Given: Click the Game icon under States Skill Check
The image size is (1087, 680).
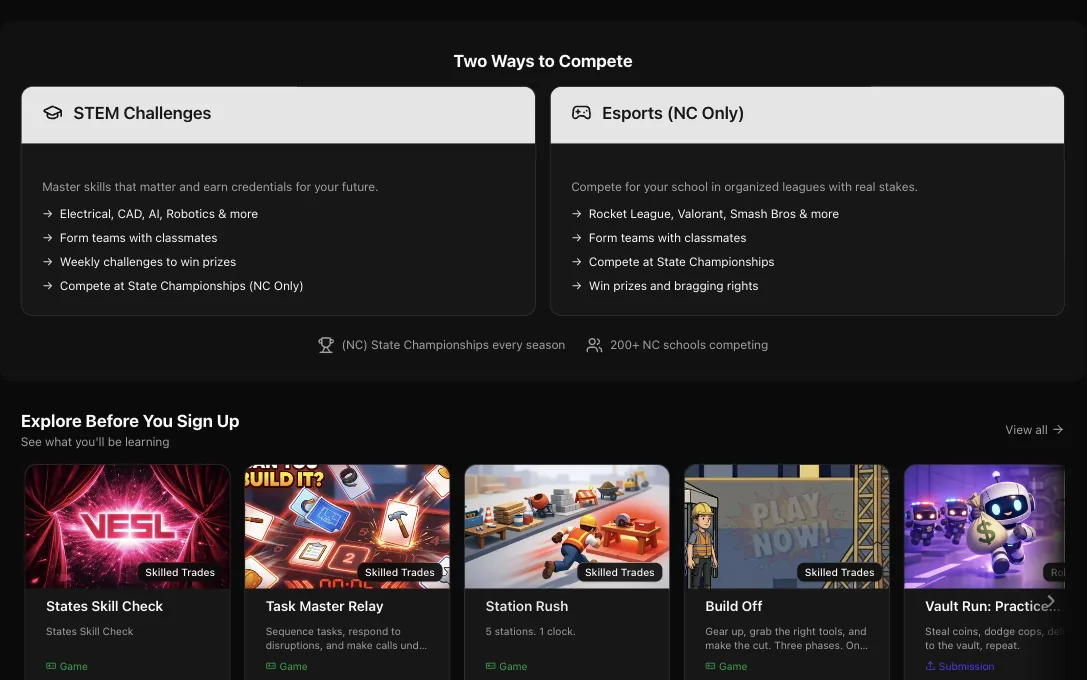Looking at the screenshot, I should coord(51,666).
